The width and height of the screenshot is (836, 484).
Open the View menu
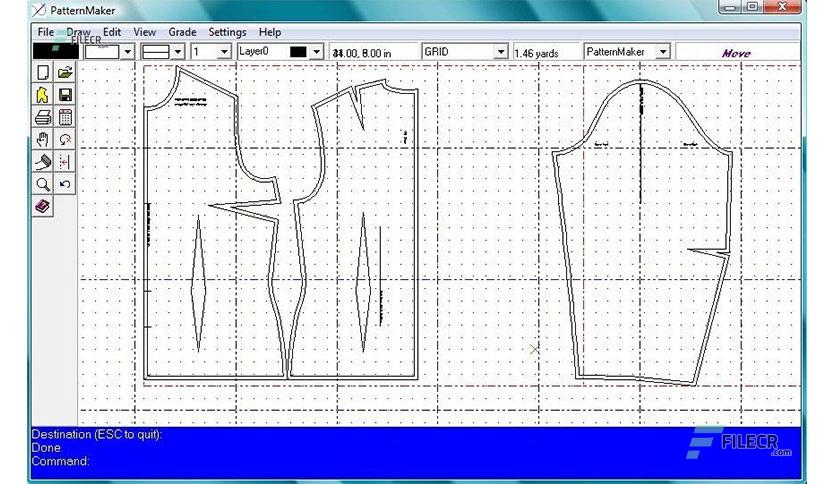(x=144, y=32)
